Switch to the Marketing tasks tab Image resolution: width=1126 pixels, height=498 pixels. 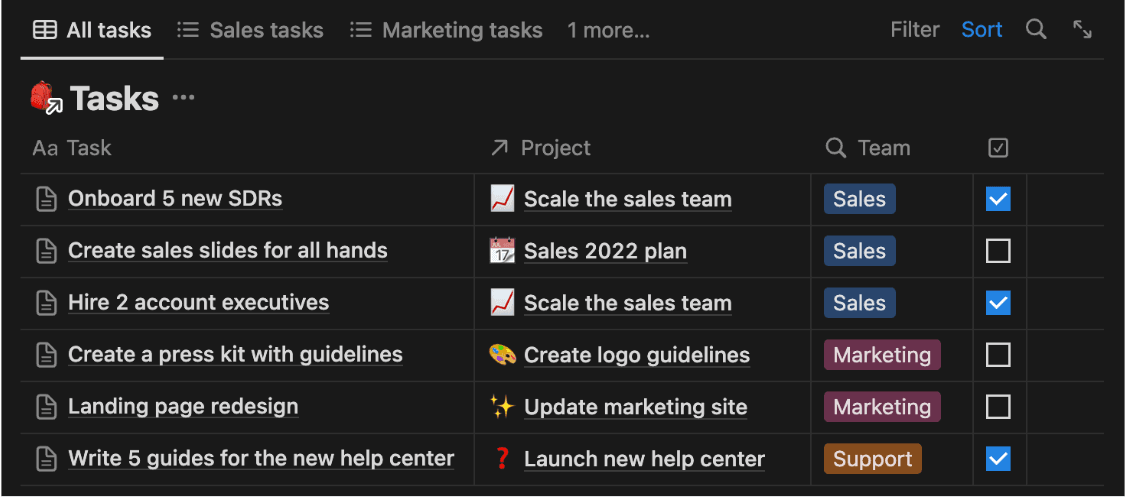[446, 31]
